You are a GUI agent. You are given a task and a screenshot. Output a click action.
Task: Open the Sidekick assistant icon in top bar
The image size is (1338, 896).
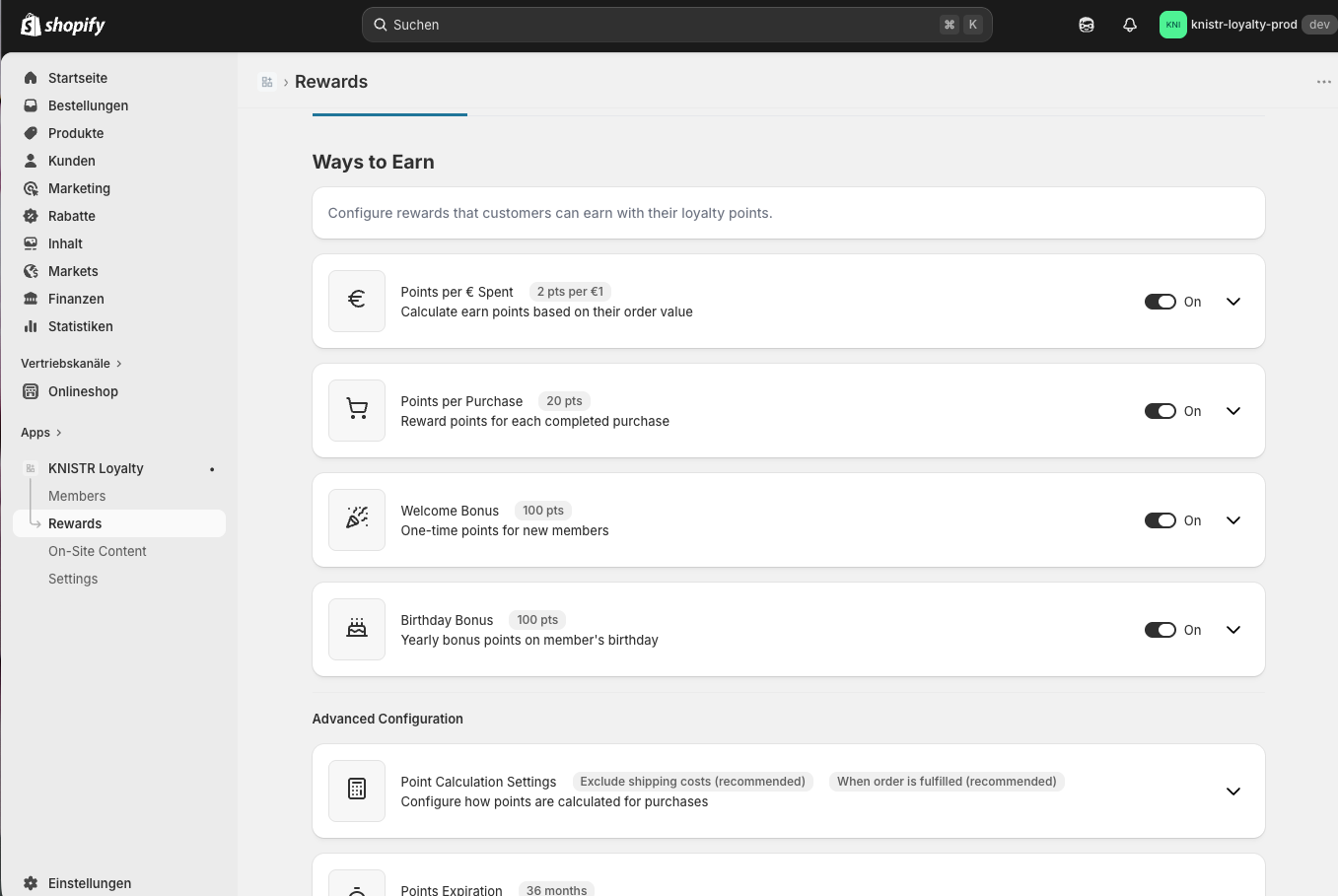point(1087,25)
